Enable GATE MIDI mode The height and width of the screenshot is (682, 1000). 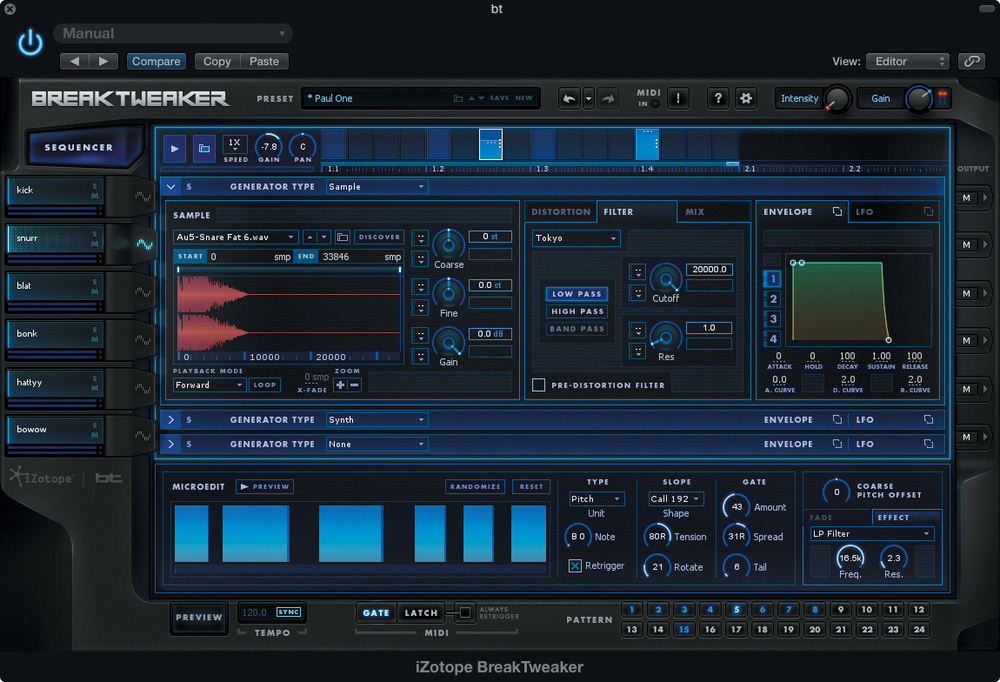(x=376, y=612)
